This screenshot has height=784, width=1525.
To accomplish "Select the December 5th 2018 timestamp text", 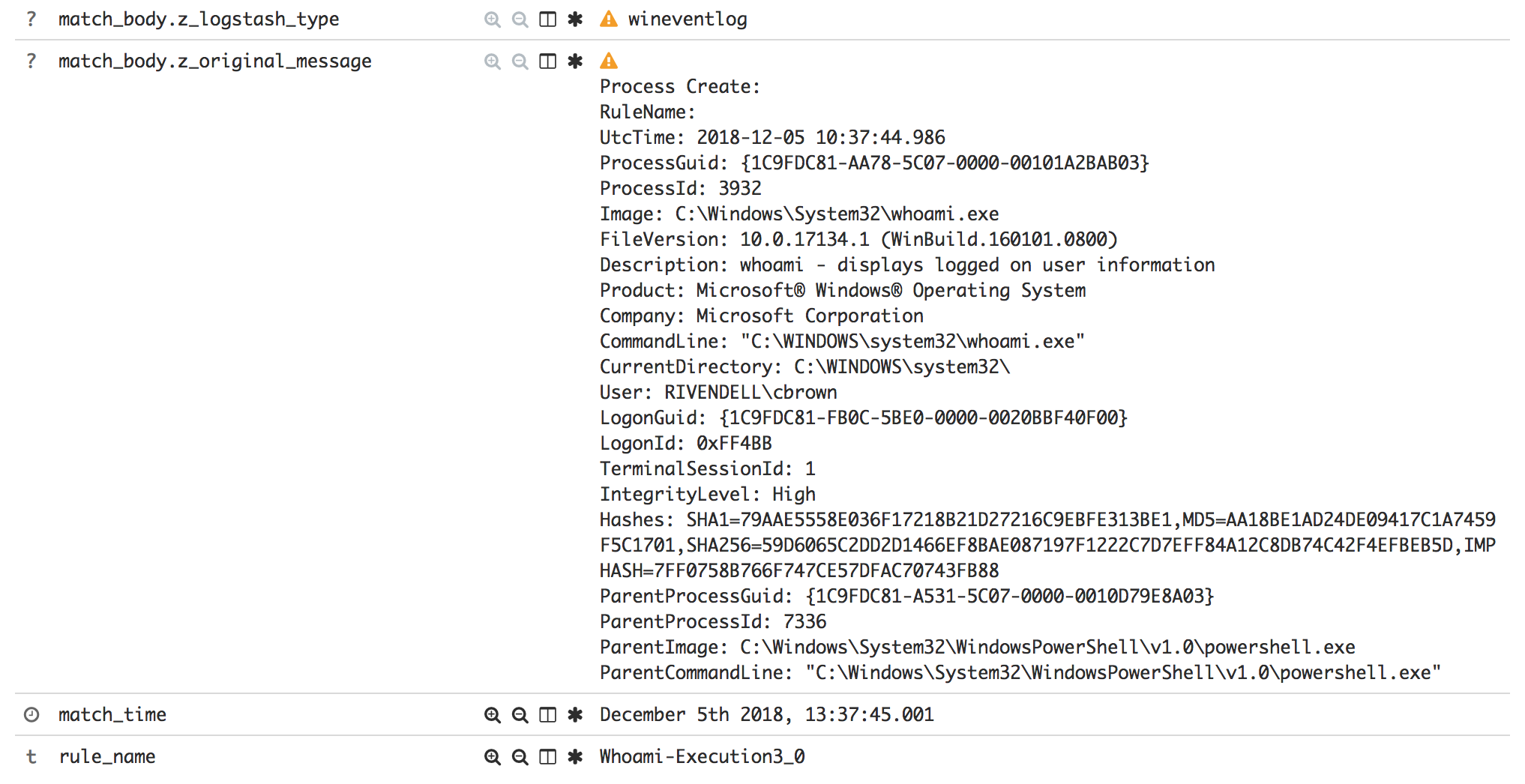I will (x=766, y=715).
